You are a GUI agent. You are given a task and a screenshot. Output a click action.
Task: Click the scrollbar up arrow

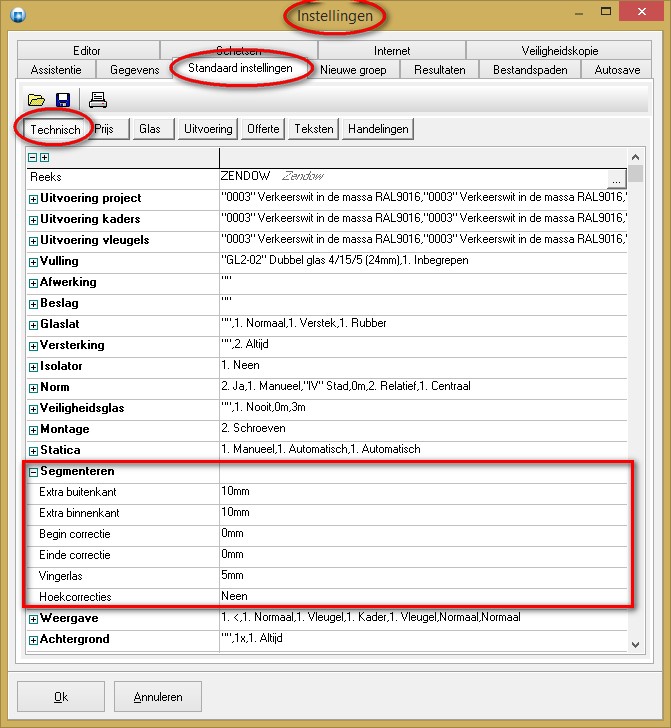(x=636, y=157)
